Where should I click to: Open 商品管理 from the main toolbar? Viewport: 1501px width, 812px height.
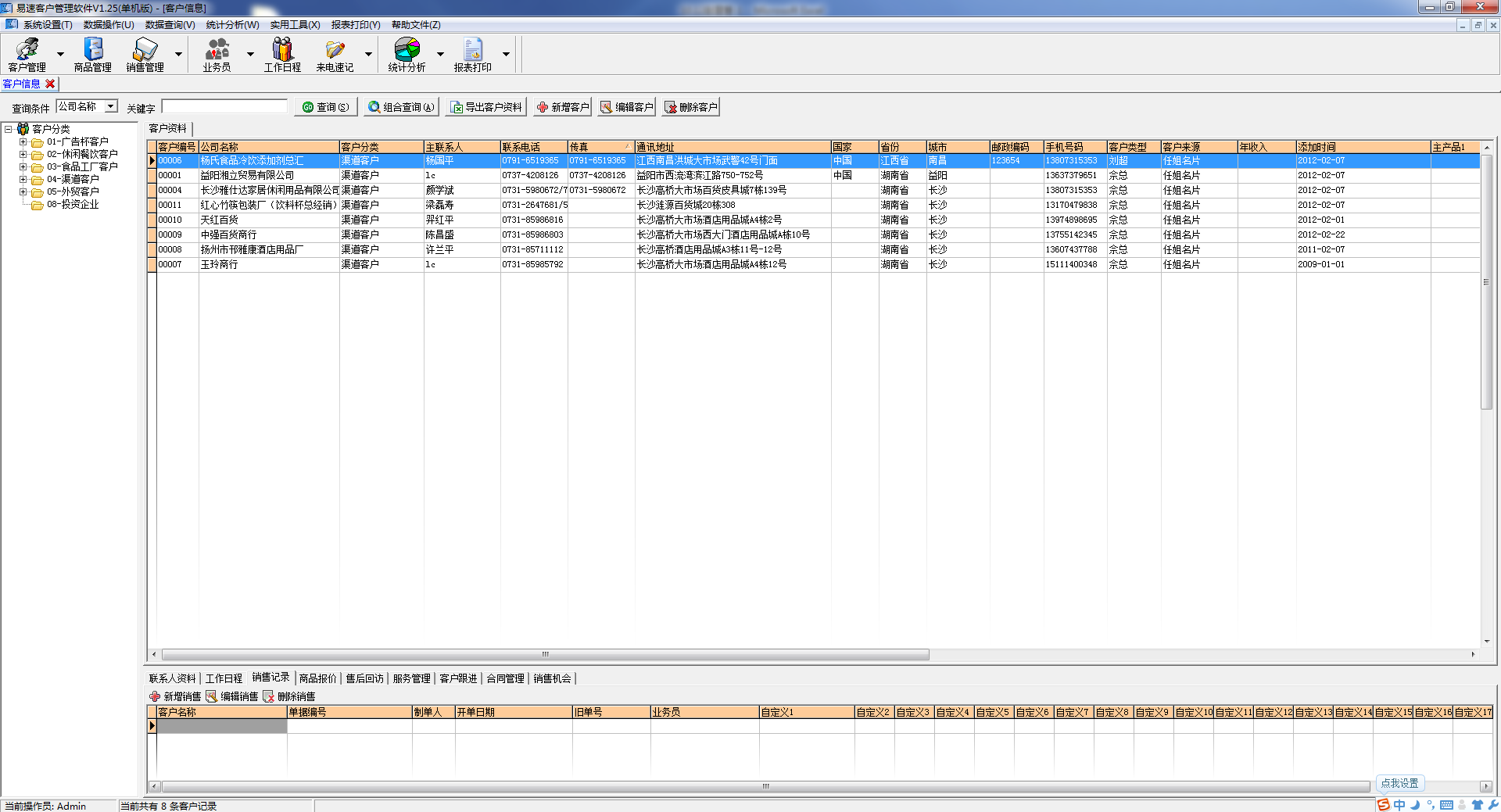point(92,55)
